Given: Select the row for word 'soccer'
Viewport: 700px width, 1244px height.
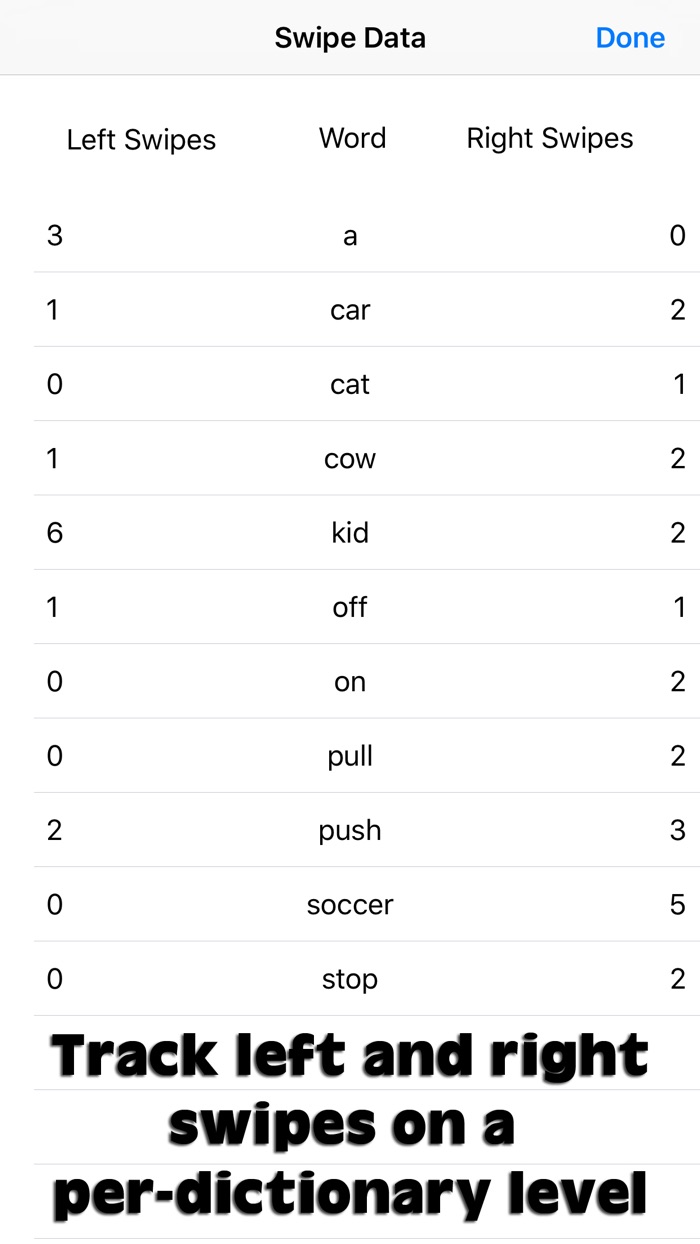Looking at the screenshot, I should [x=350, y=905].
